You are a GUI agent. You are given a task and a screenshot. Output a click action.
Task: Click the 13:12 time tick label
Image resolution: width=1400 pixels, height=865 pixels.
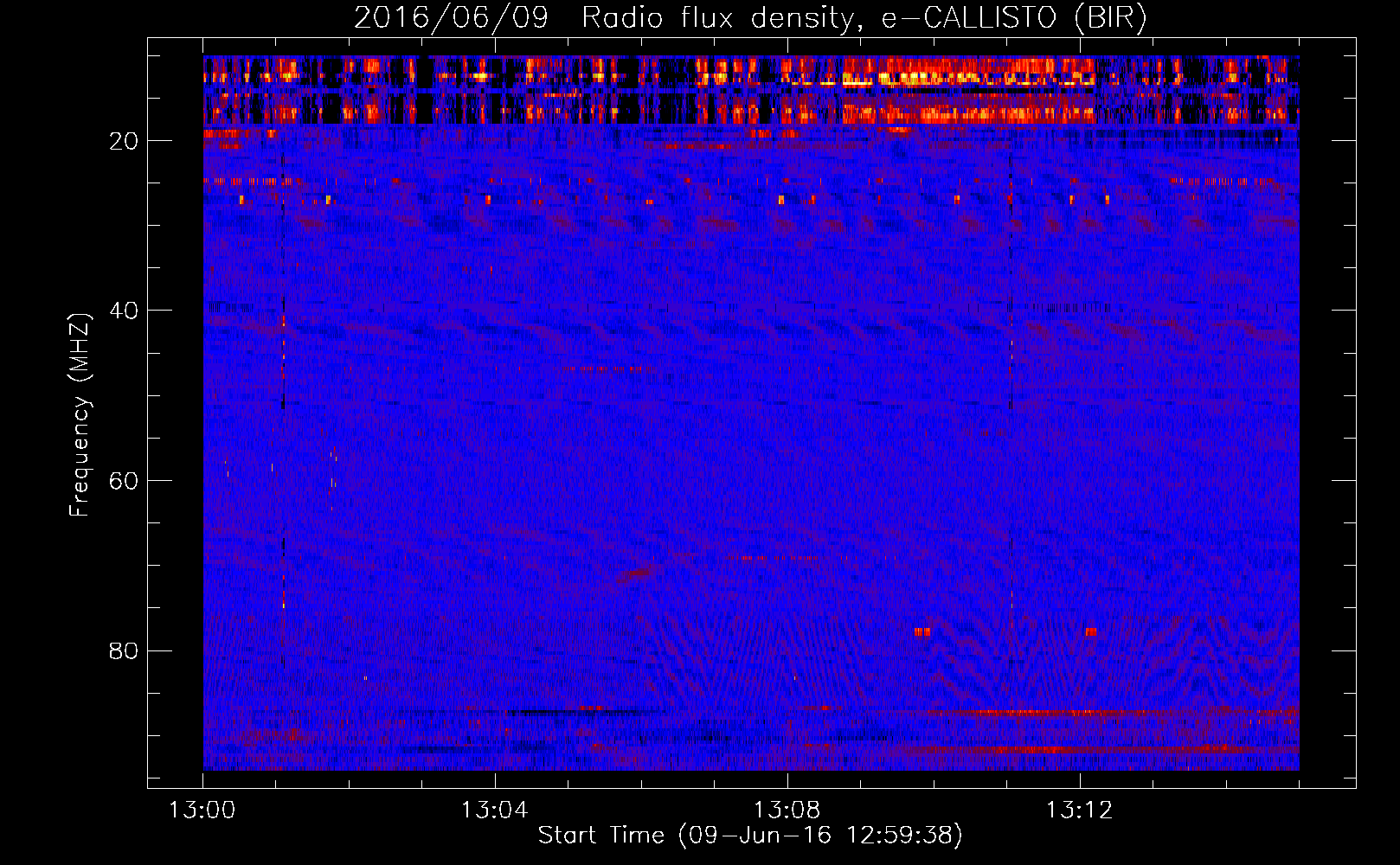[x=1079, y=811]
